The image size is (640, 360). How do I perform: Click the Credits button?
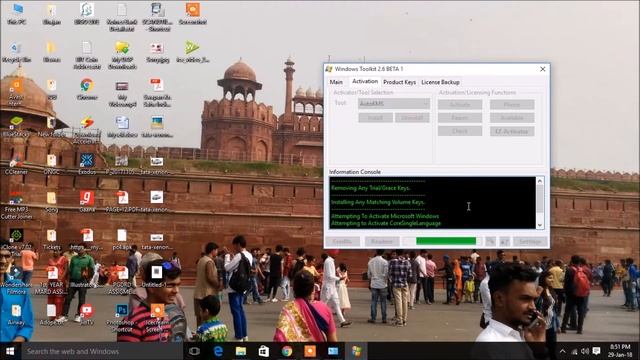[342, 242]
